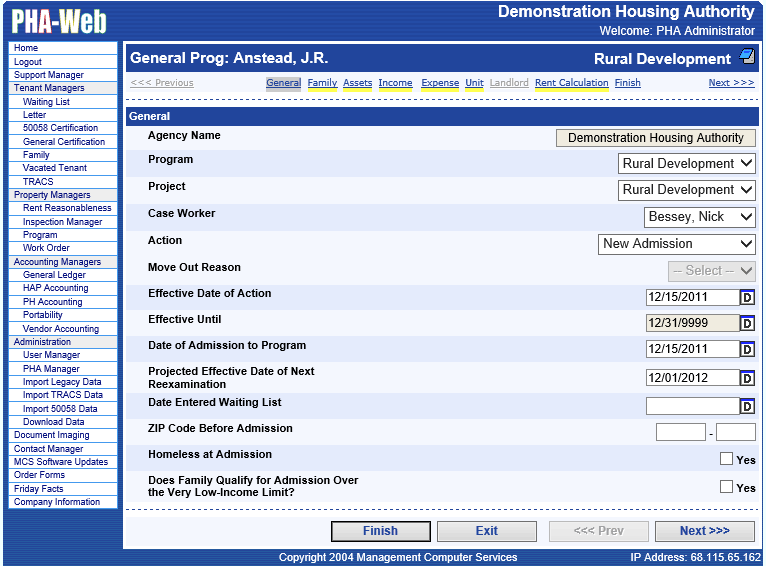Click the first ZIP Code field
The height and width of the screenshot is (566, 766).
681,432
